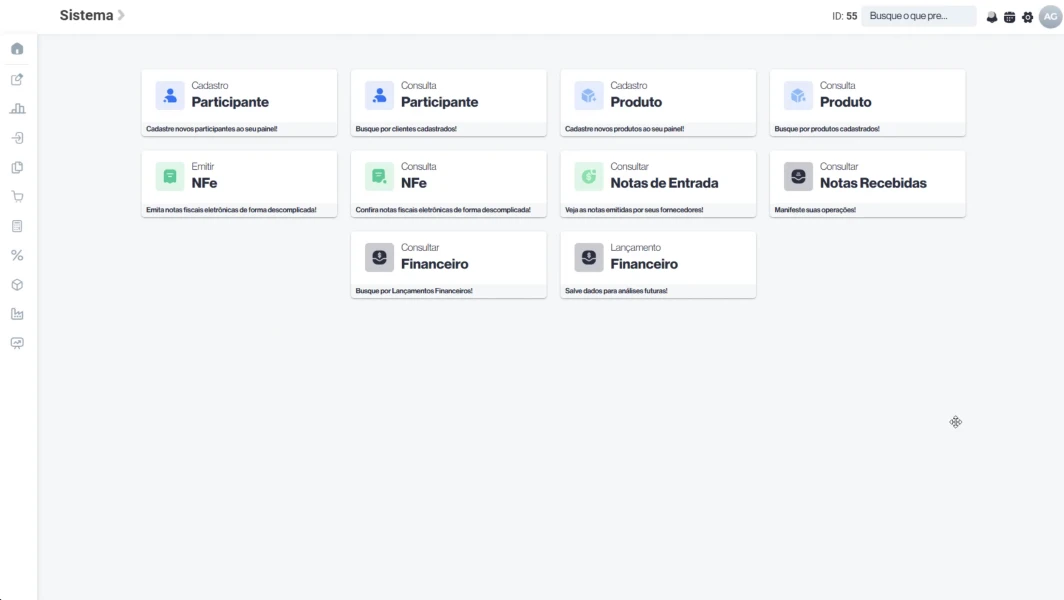Click the copy documents sidebar icon
Viewport: 1064px width, 600px height.
[17, 168]
